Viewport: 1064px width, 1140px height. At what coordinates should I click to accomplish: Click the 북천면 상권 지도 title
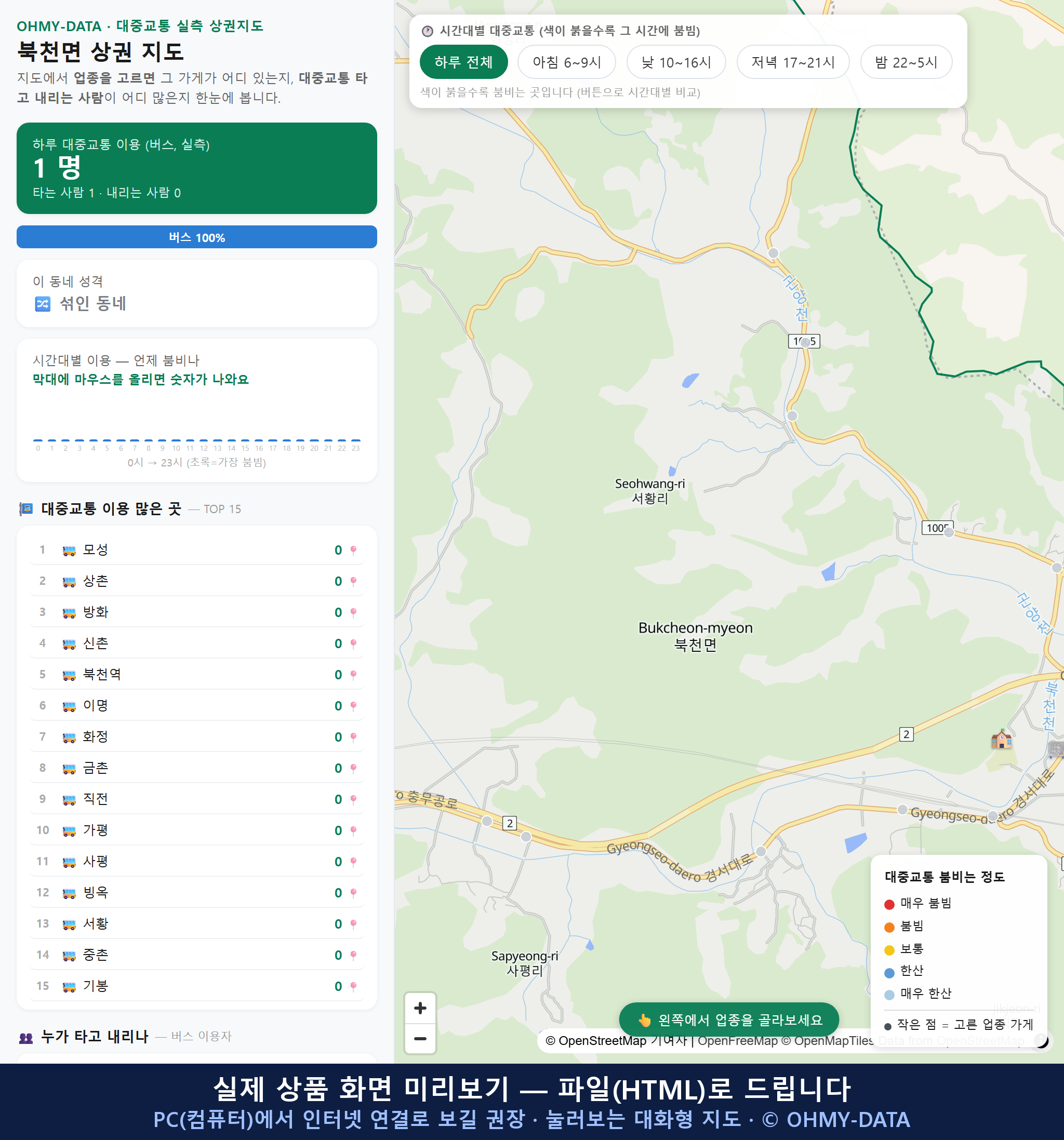pos(100,51)
